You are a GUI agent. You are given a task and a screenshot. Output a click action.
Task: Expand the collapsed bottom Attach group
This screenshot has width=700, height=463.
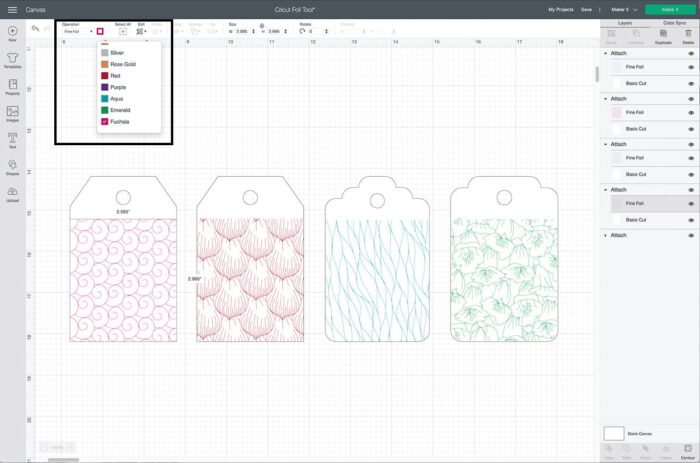(605, 235)
